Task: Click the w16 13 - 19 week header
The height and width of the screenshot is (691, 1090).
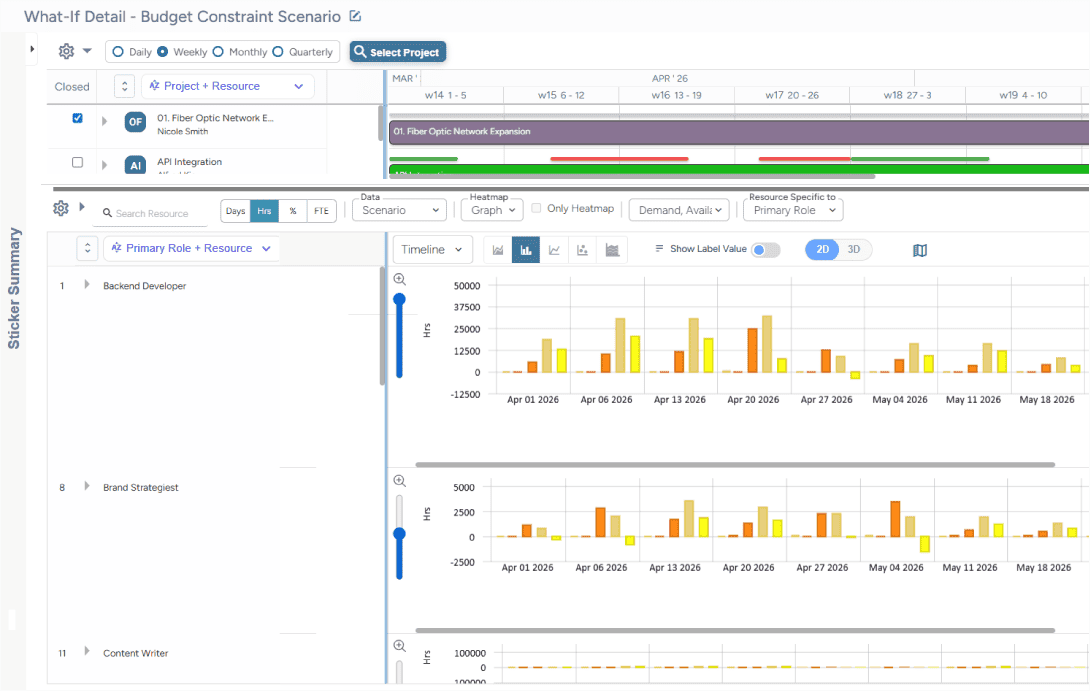Action: coord(676,95)
